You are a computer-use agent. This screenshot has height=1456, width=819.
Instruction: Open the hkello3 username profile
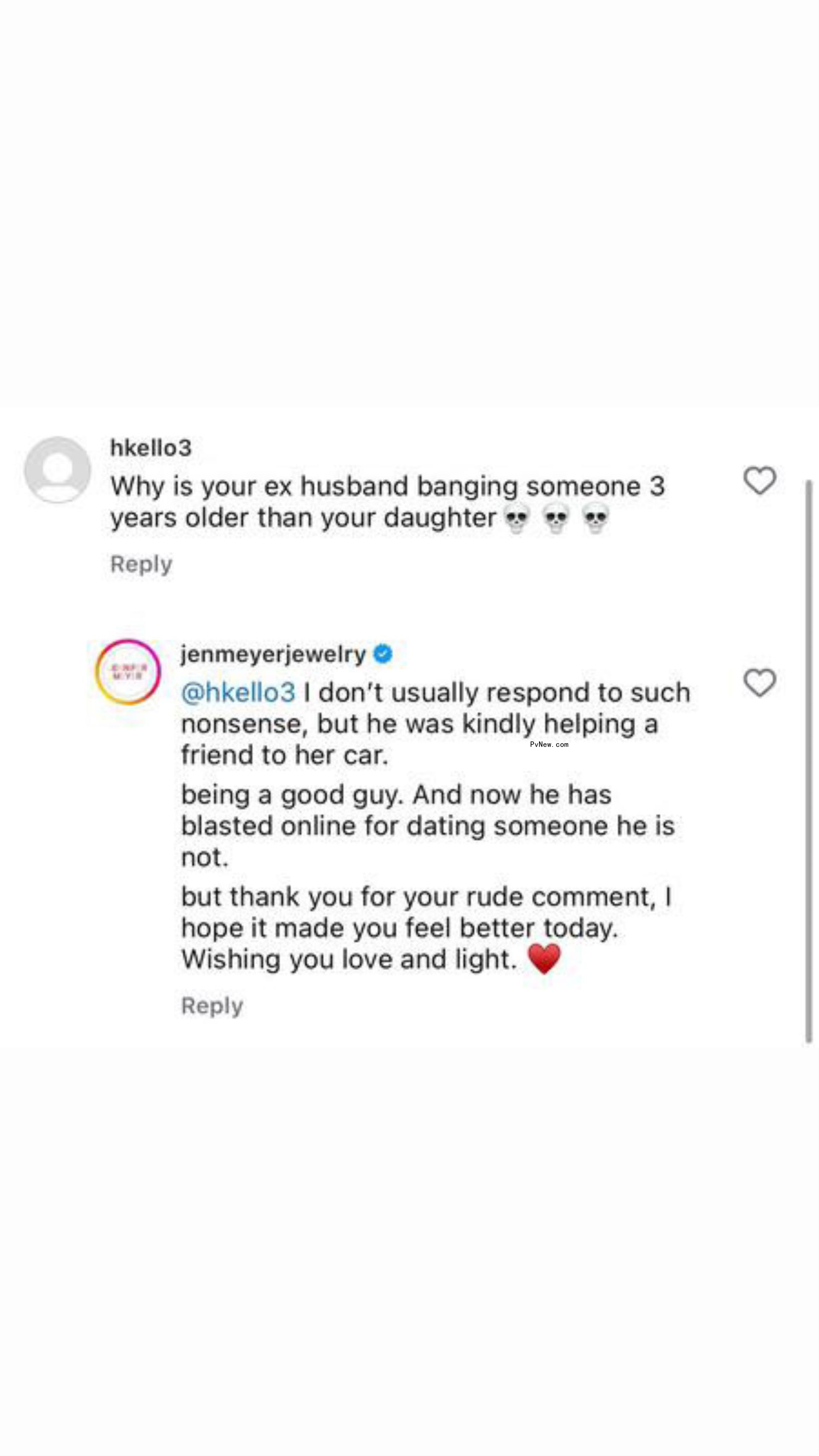click(151, 448)
